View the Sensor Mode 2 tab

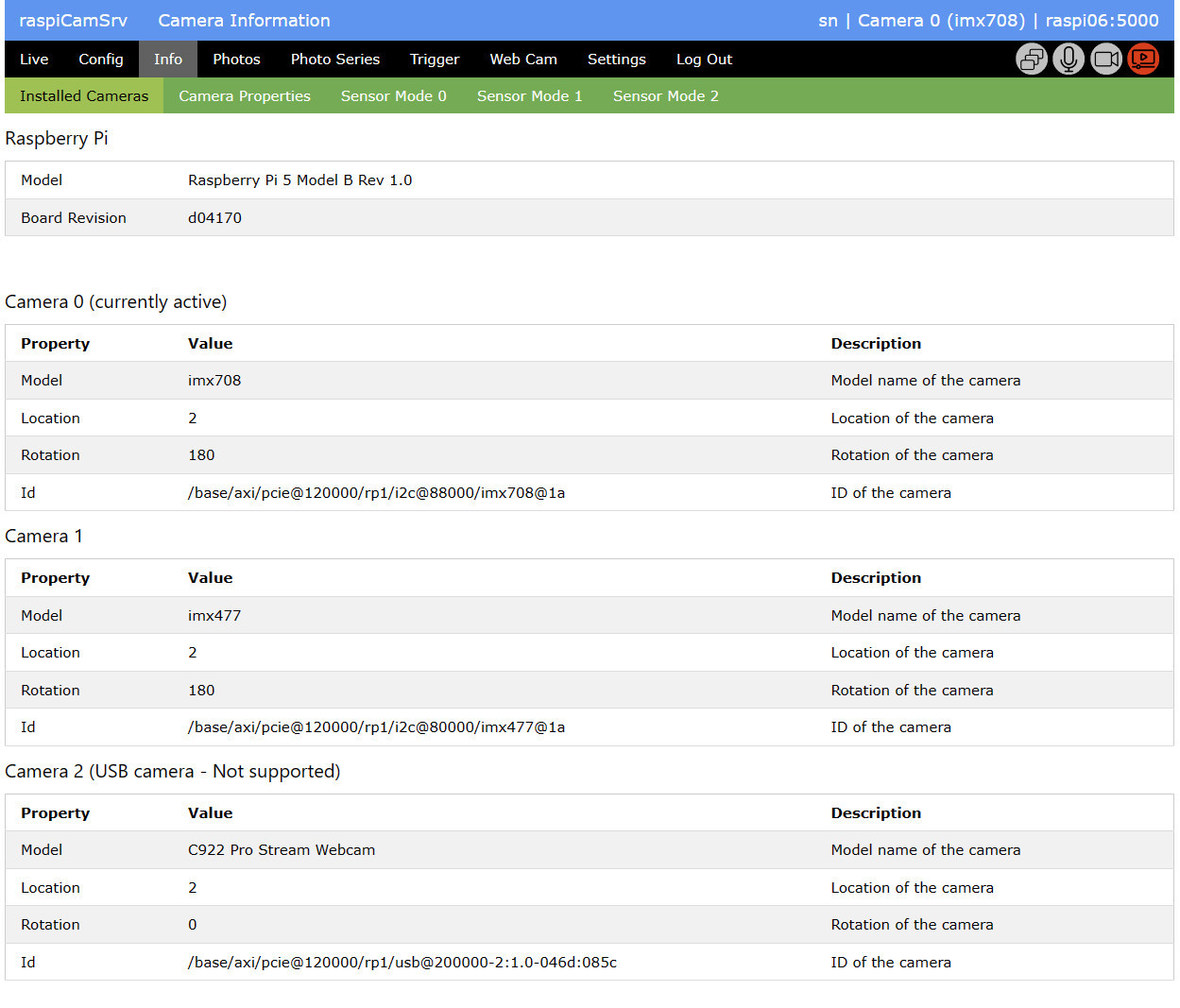coord(666,96)
